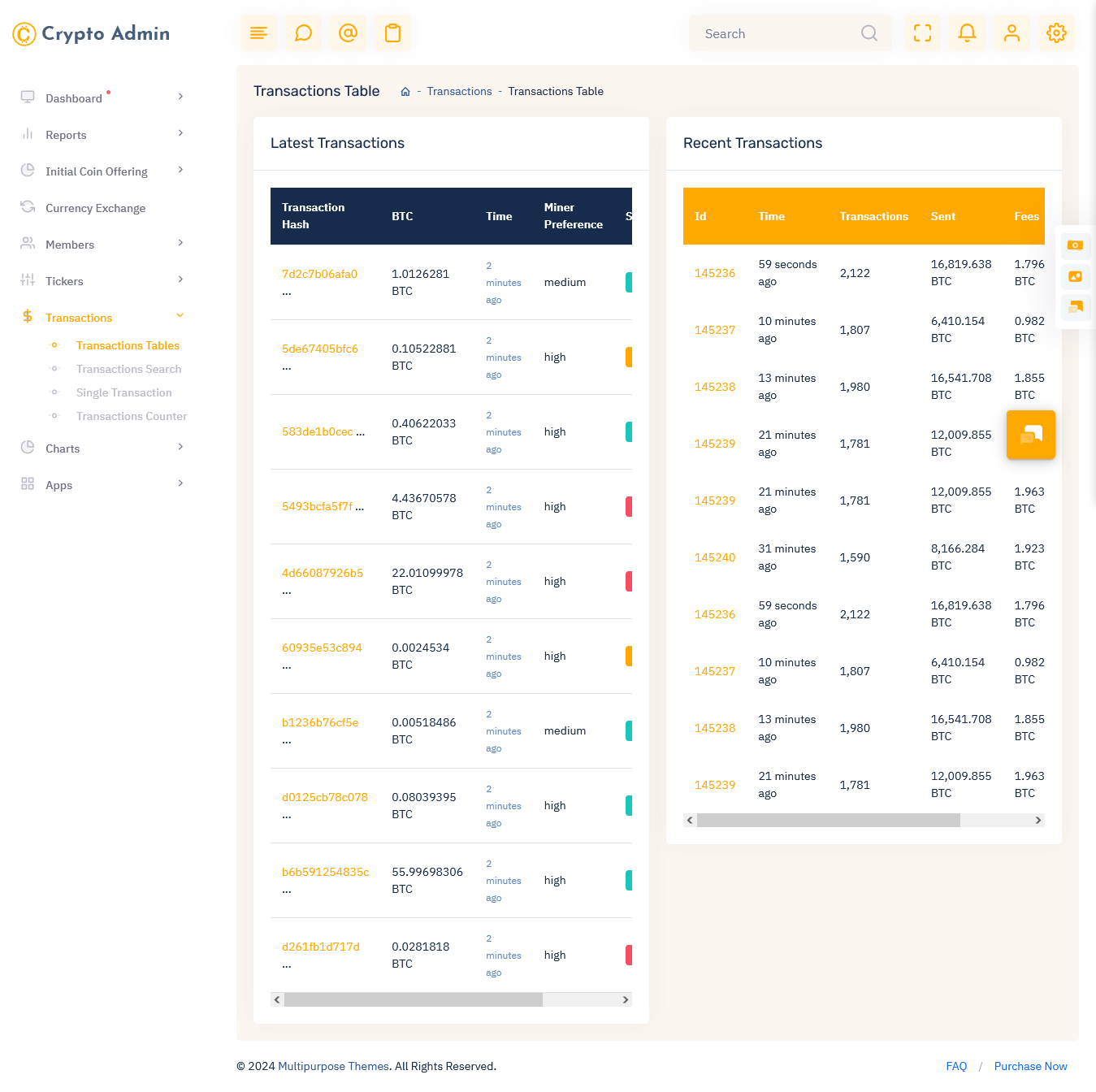Toggle the sidebar menu icon

click(x=258, y=33)
